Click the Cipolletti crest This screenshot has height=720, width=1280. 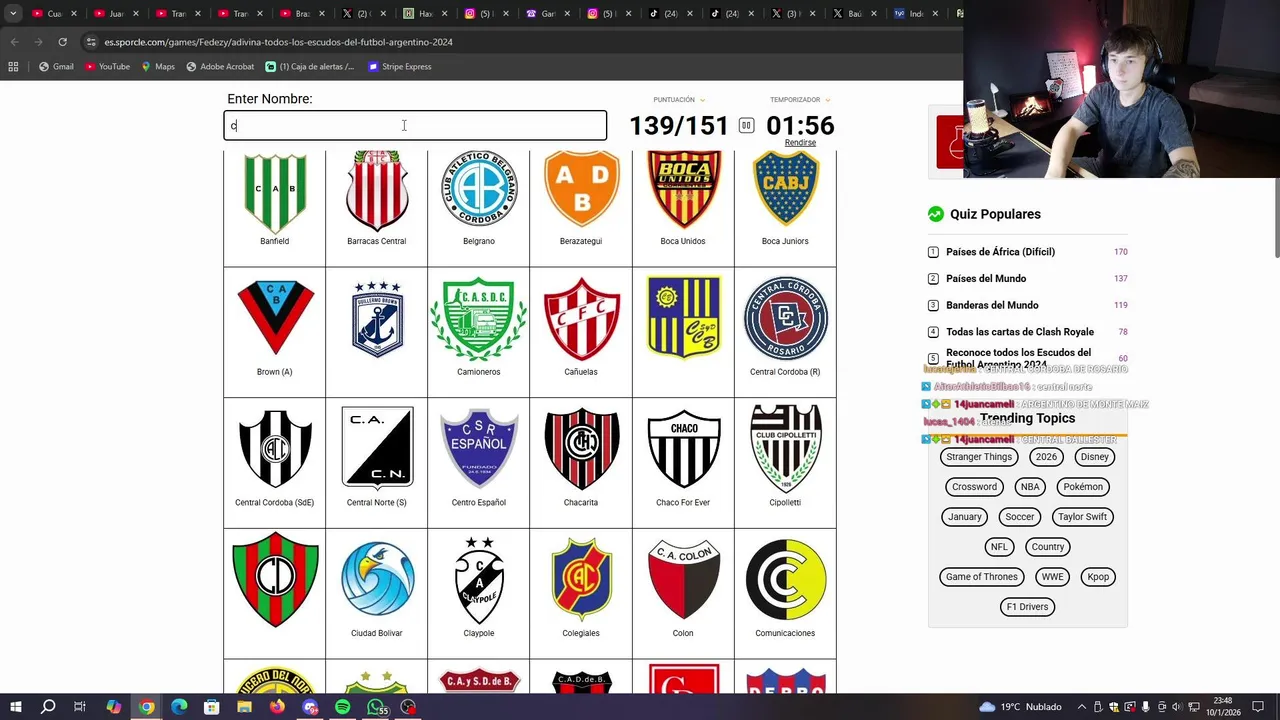(x=785, y=447)
